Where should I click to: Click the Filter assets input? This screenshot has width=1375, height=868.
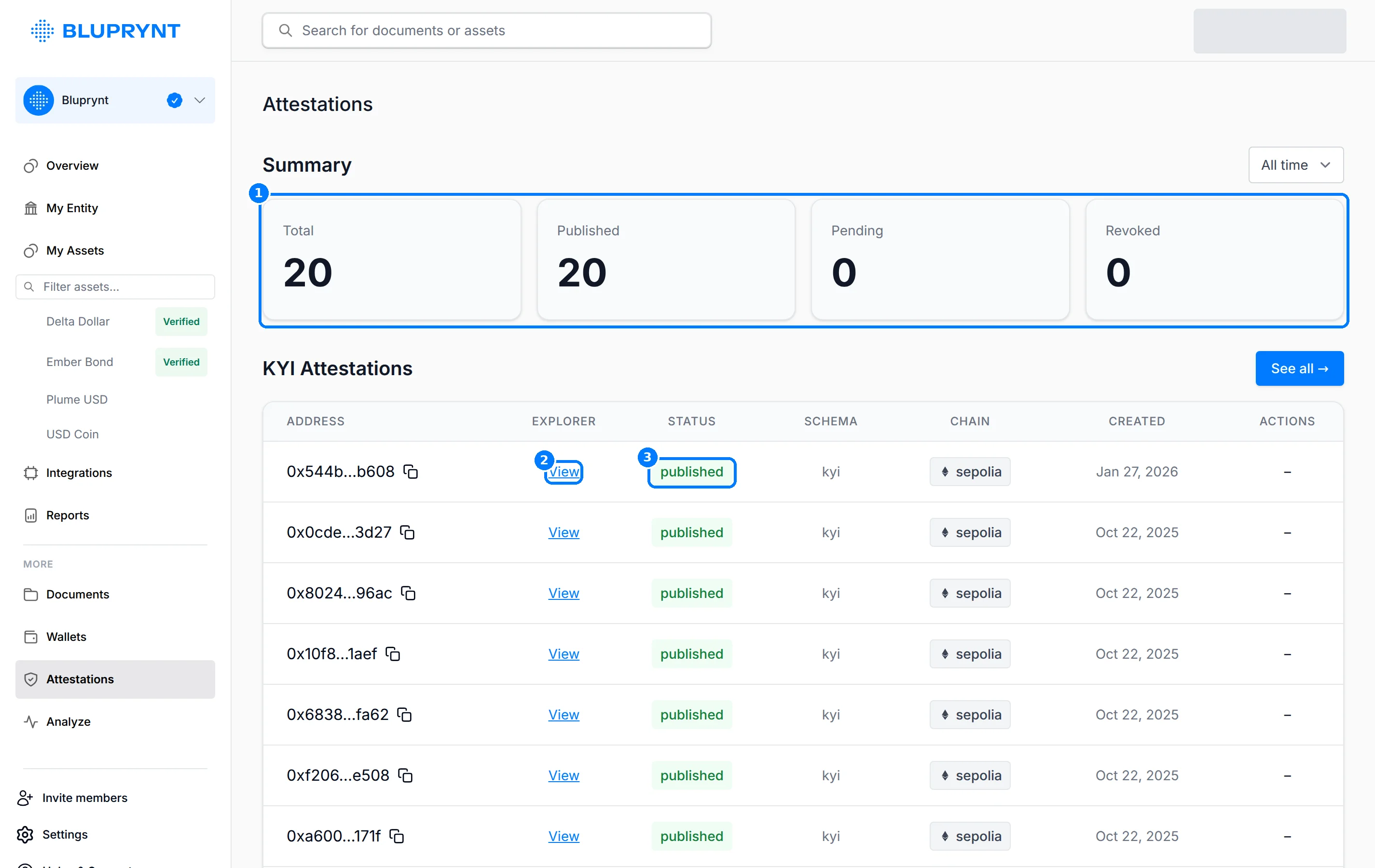115,286
